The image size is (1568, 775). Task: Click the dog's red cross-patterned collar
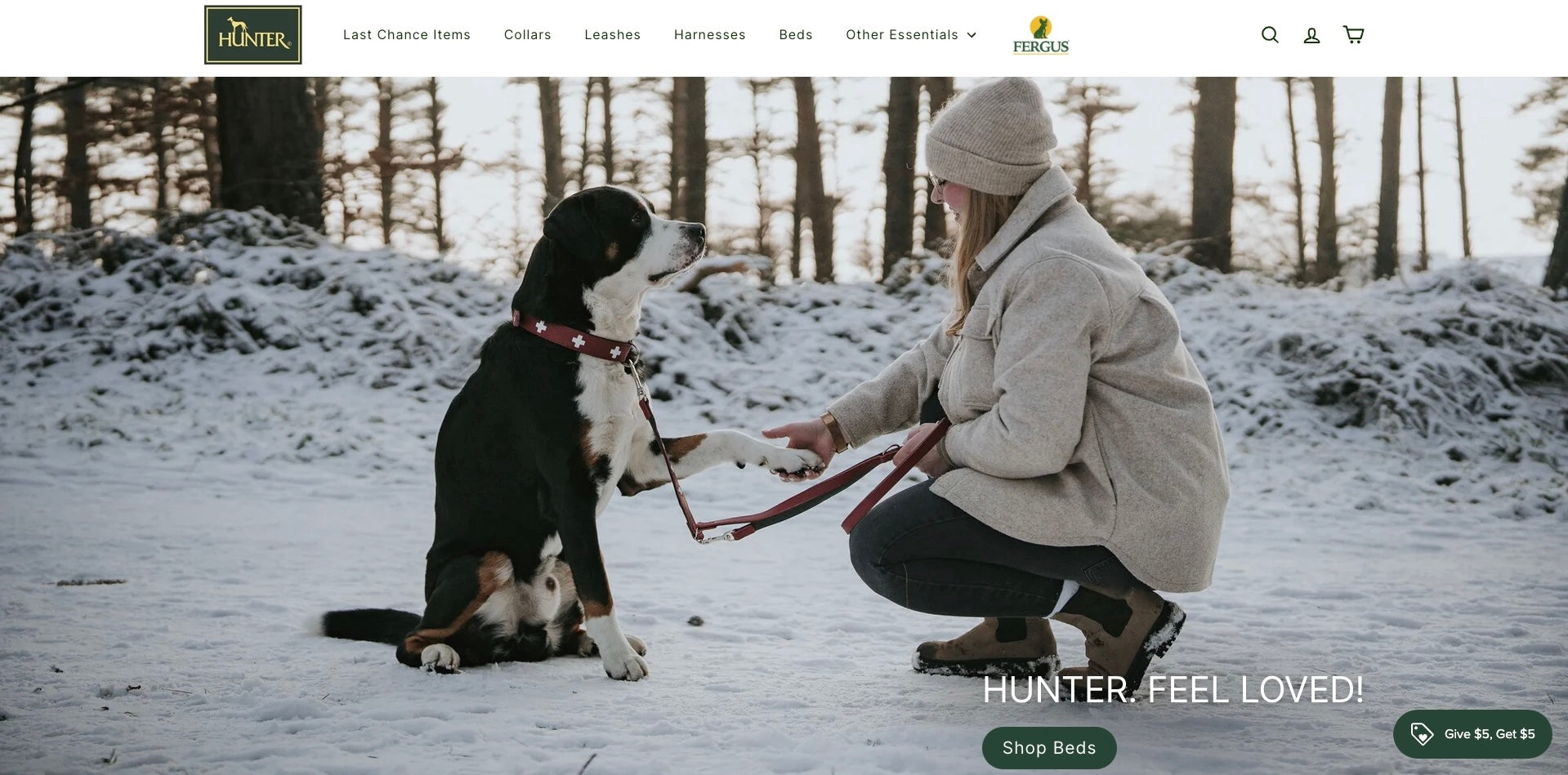[x=574, y=336]
